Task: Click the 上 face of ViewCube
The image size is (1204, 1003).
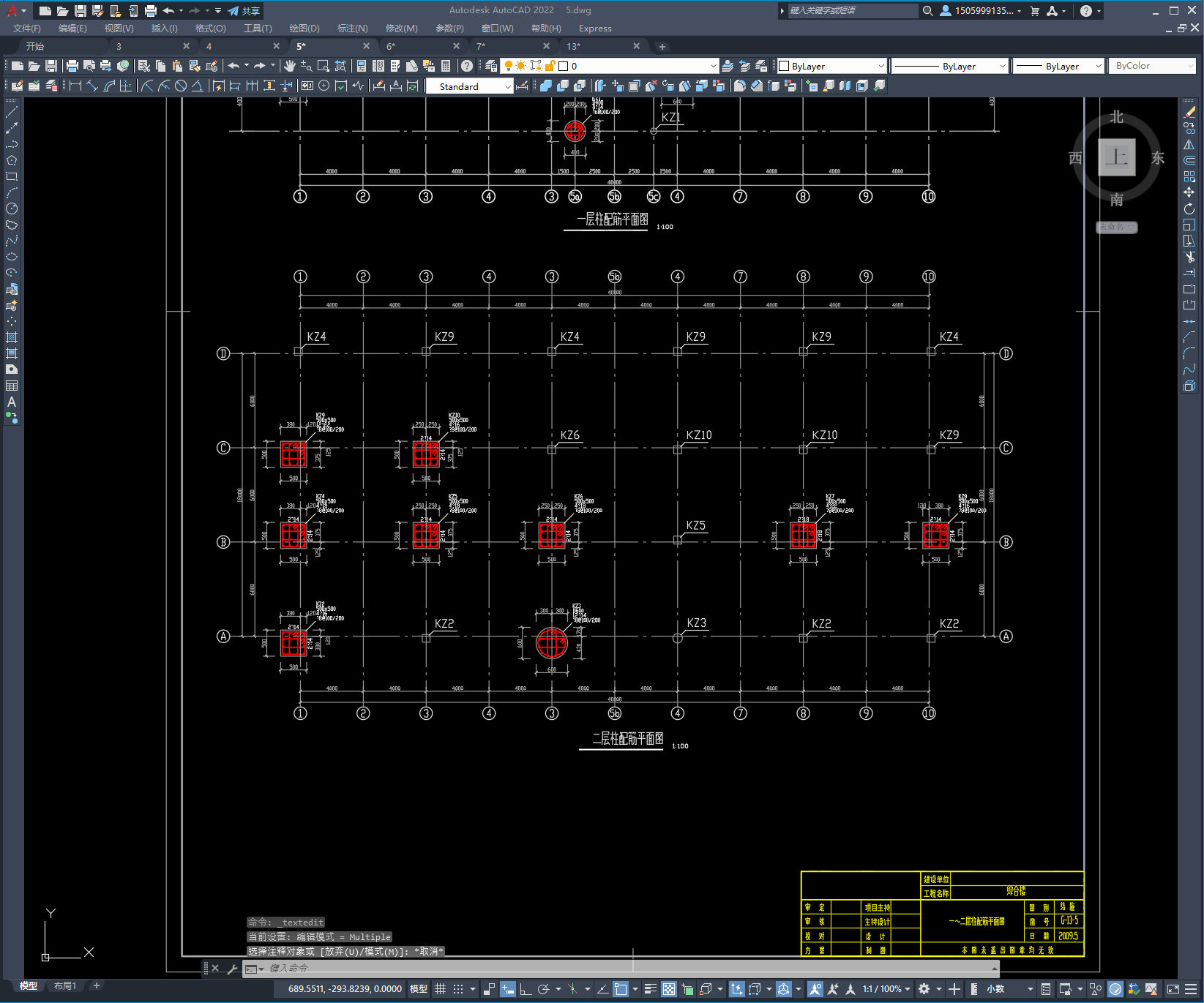Action: click(1116, 157)
